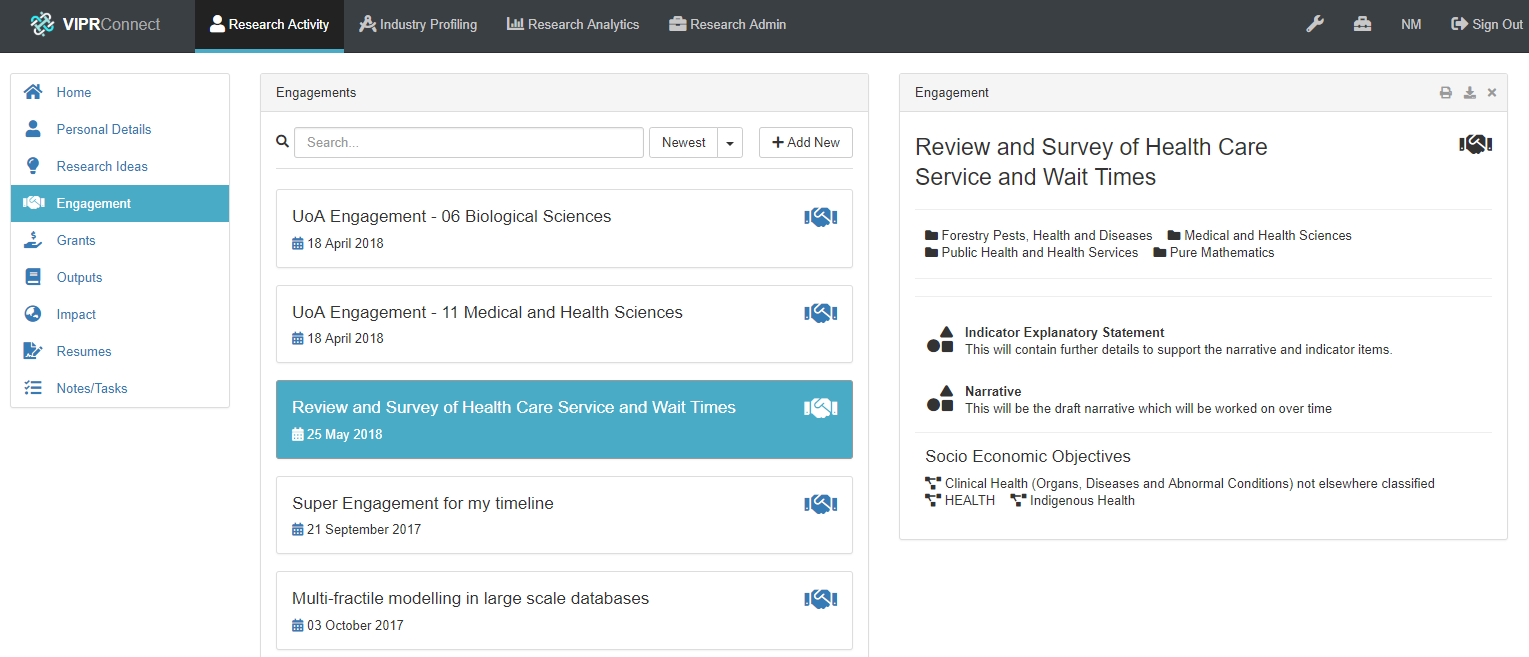Click HEALTH socio economic objective
The width and height of the screenshot is (1529, 657).
(x=960, y=501)
